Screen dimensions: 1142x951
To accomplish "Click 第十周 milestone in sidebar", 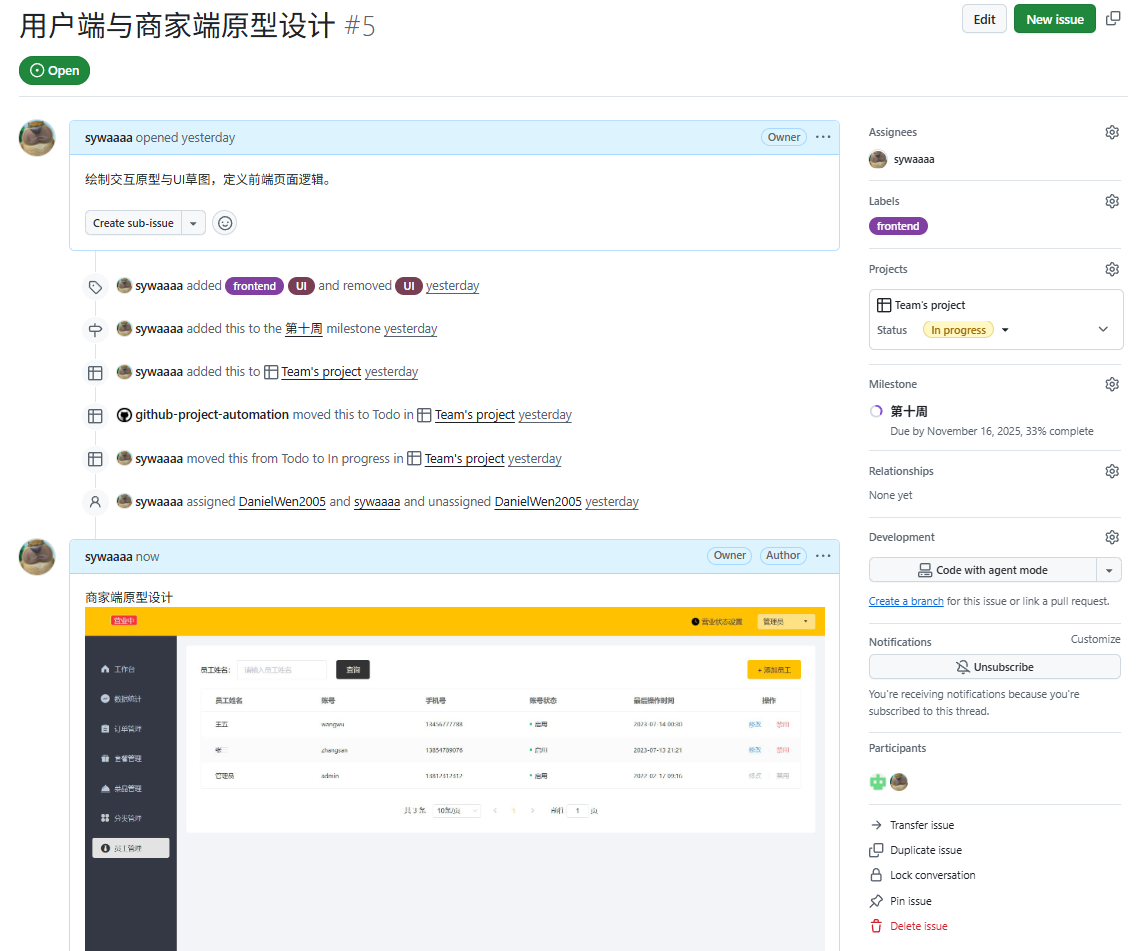I will pyautogui.click(x=909, y=411).
